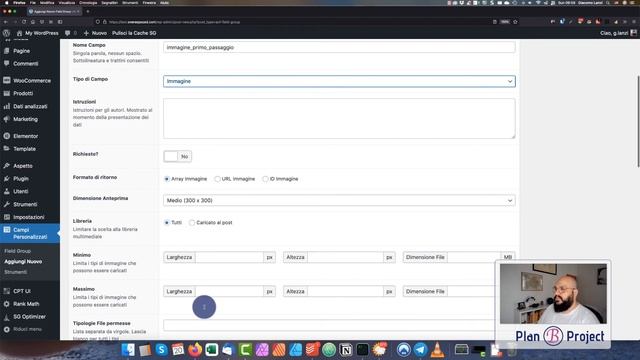The image size is (640, 360).
Task: Open Strumenti submenu under Campi Personalizzati
Action: point(16,272)
